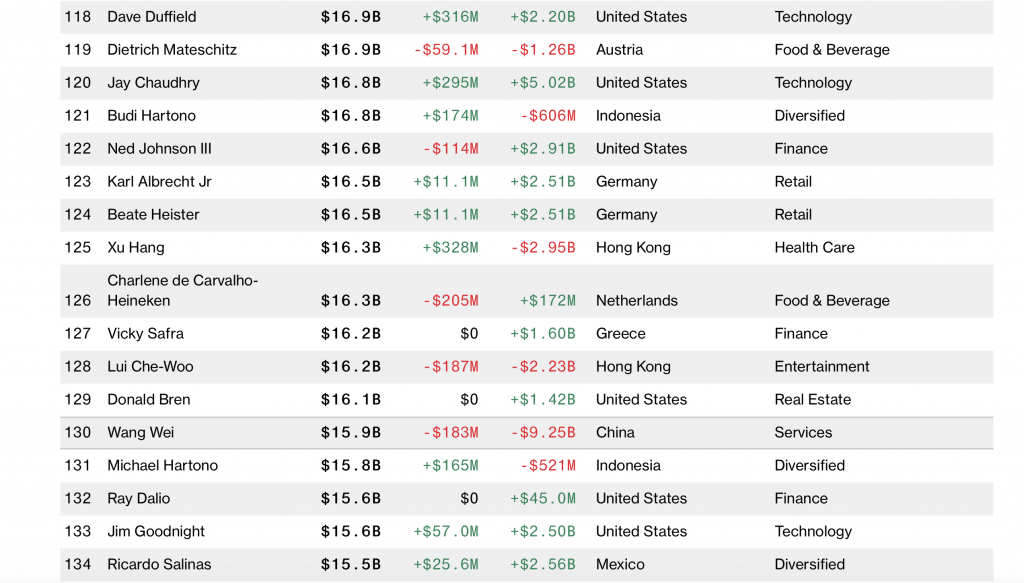The height and width of the screenshot is (583, 1024).
Task: Open Michael Hartono's profile
Action: click(162, 466)
